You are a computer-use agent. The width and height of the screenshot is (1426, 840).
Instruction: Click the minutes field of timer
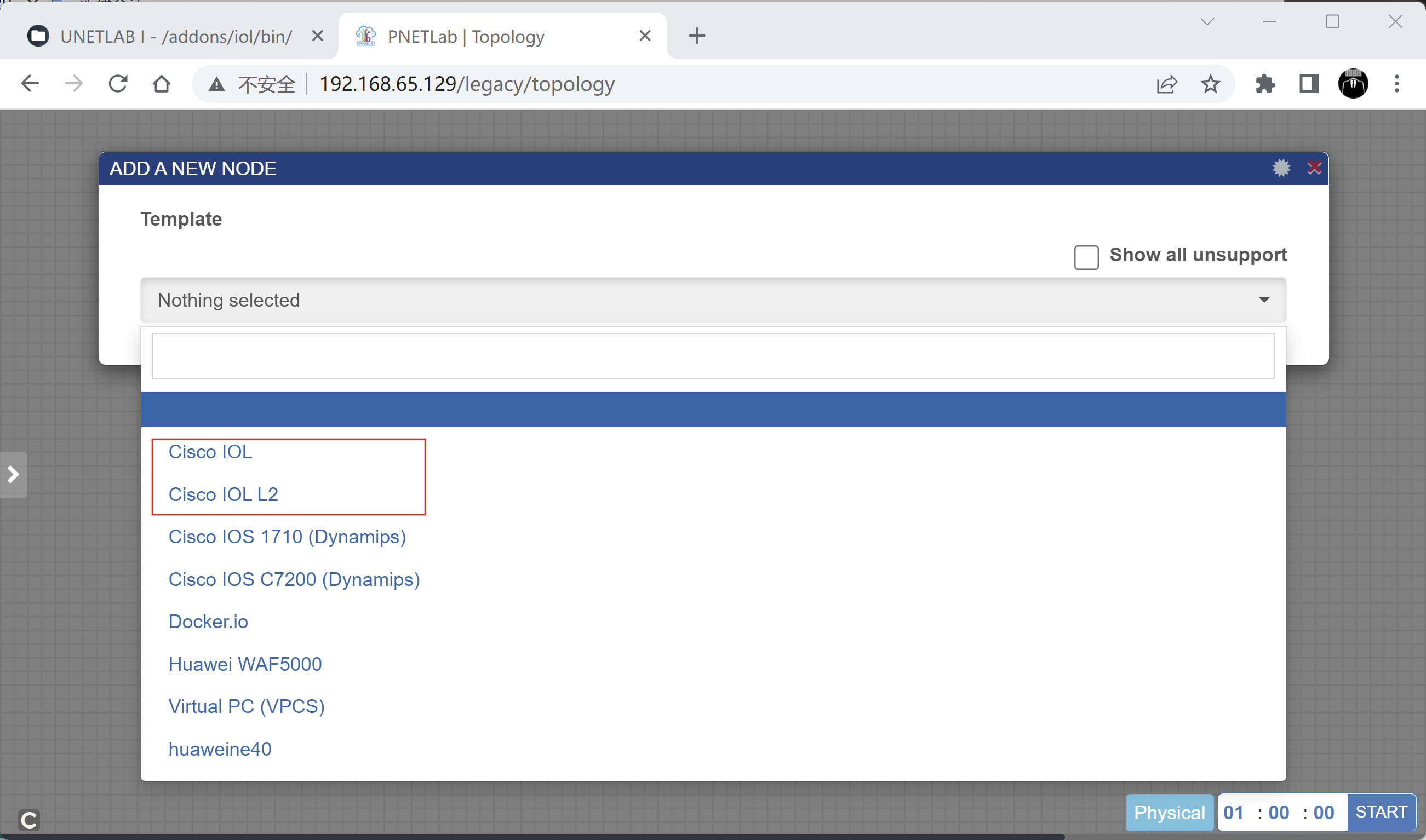(1279, 812)
